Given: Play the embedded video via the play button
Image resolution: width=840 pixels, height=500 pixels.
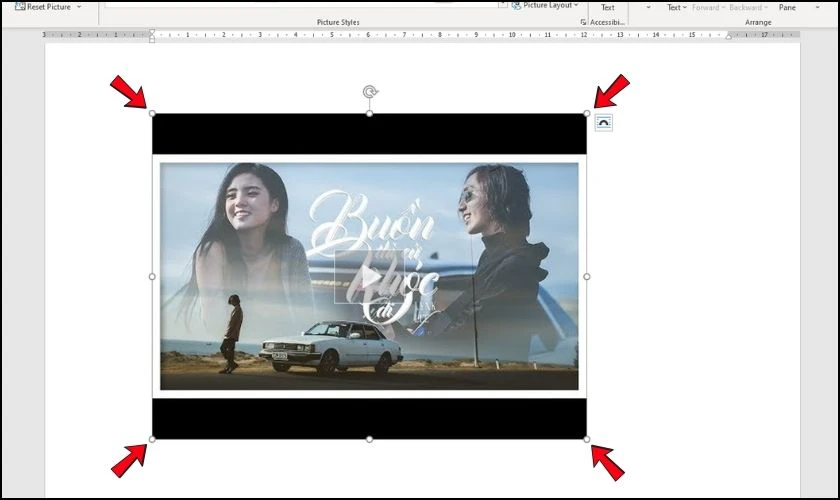Looking at the screenshot, I should tap(369, 277).
